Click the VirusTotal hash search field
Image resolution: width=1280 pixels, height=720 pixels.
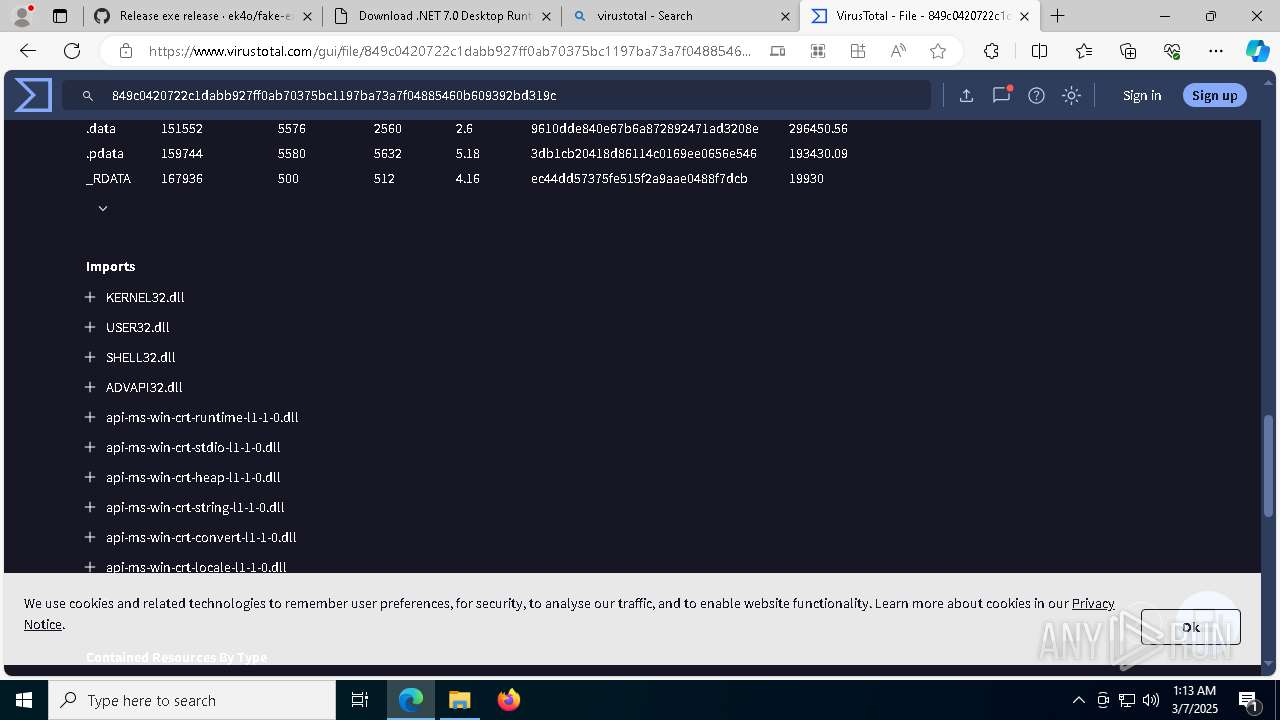coord(496,95)
